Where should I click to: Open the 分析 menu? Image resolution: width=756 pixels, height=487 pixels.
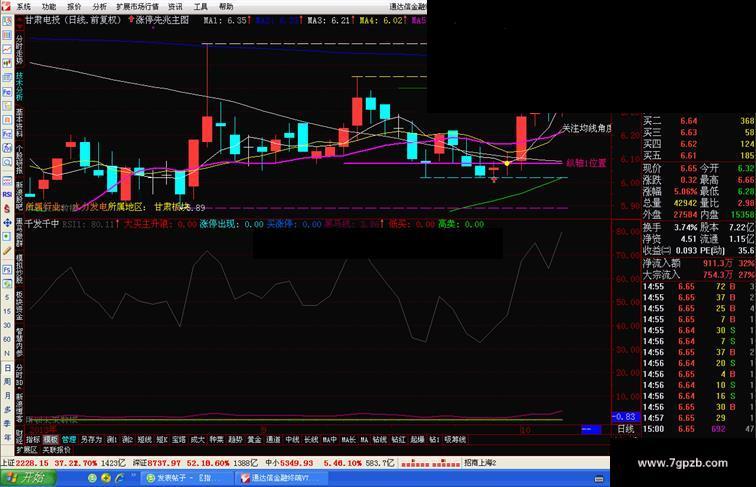100,7
